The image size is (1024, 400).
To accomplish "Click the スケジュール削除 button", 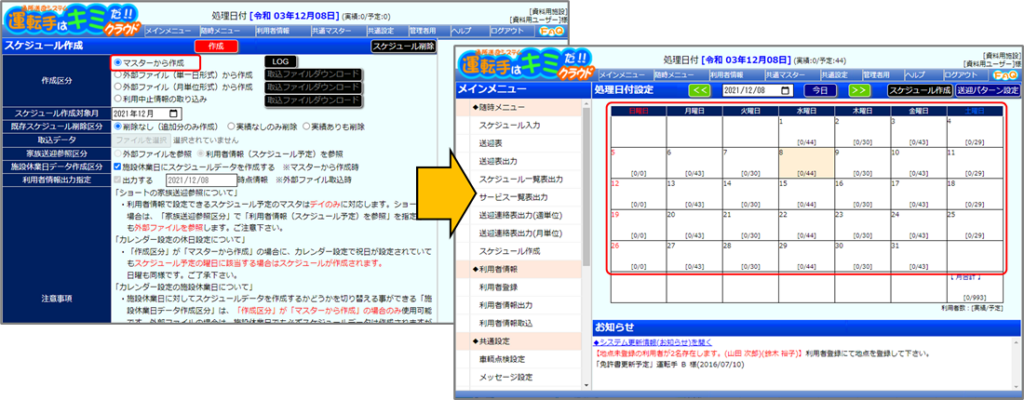I will click(403, 46).
